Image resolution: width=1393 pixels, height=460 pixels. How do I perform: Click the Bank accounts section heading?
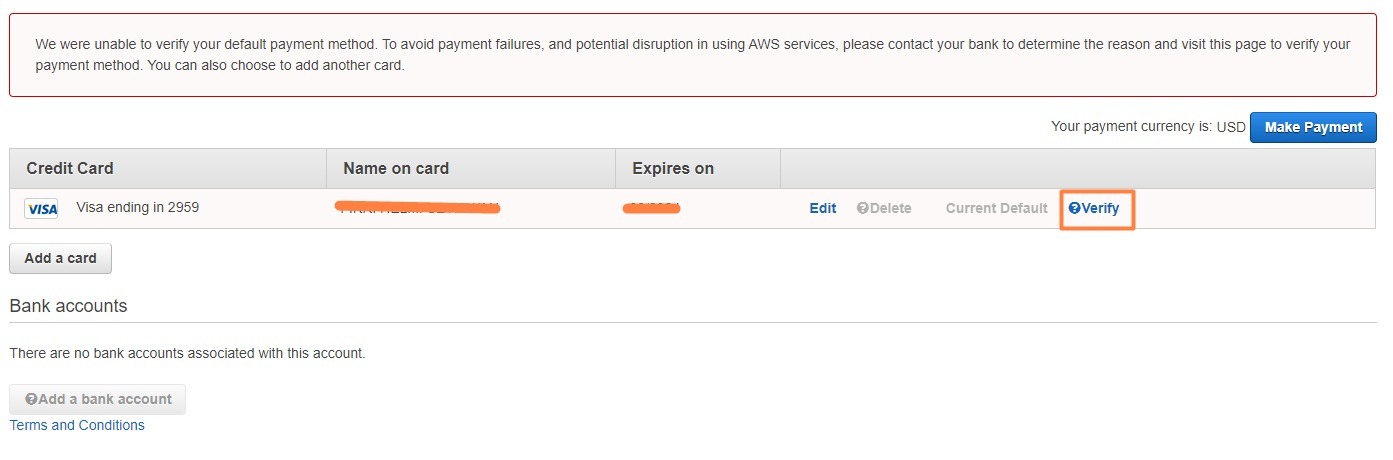[68, 306]
